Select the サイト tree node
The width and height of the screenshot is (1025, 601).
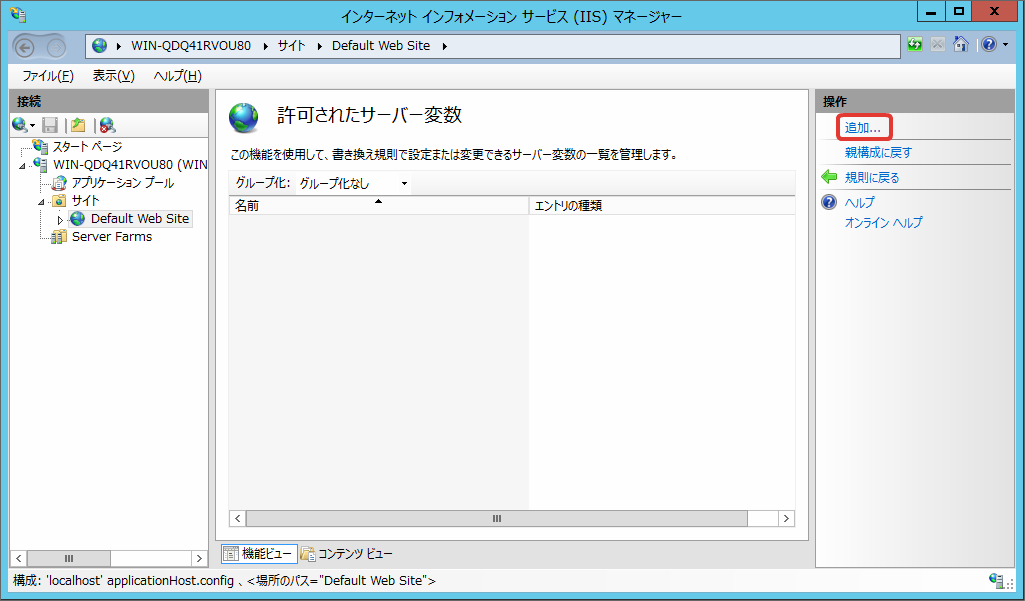click(x=86, y=200)
